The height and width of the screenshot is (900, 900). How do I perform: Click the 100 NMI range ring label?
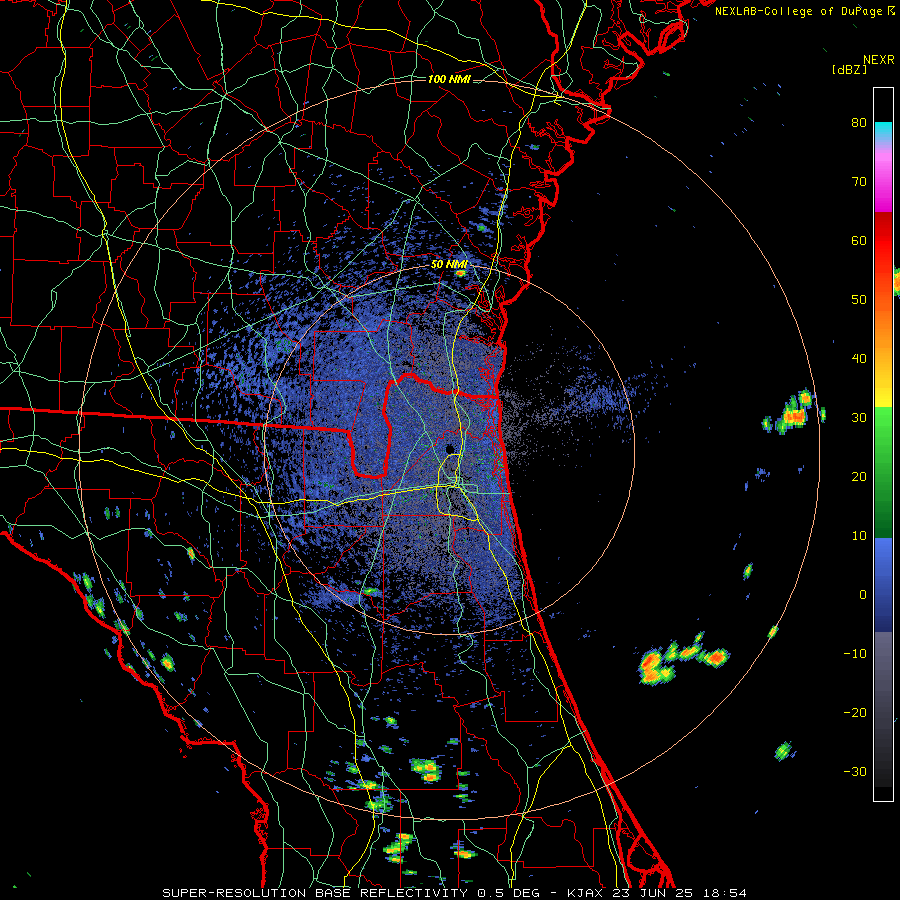click(449, 79)
